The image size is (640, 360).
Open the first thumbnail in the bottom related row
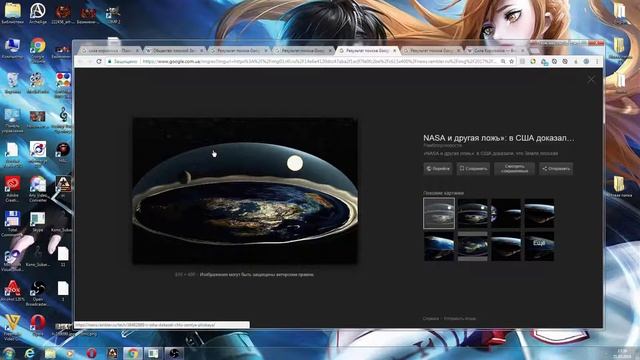[439, 246]
